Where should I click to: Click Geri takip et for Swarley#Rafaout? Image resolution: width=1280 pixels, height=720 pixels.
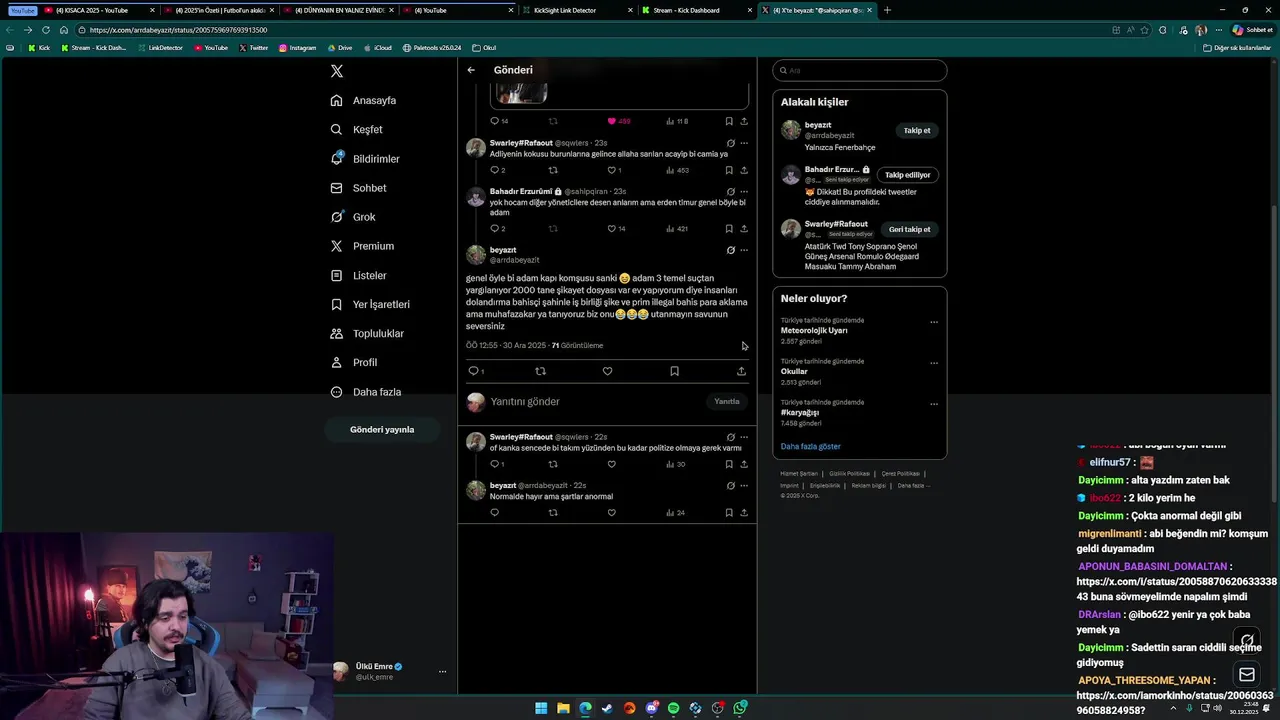[x=910, y=229]
